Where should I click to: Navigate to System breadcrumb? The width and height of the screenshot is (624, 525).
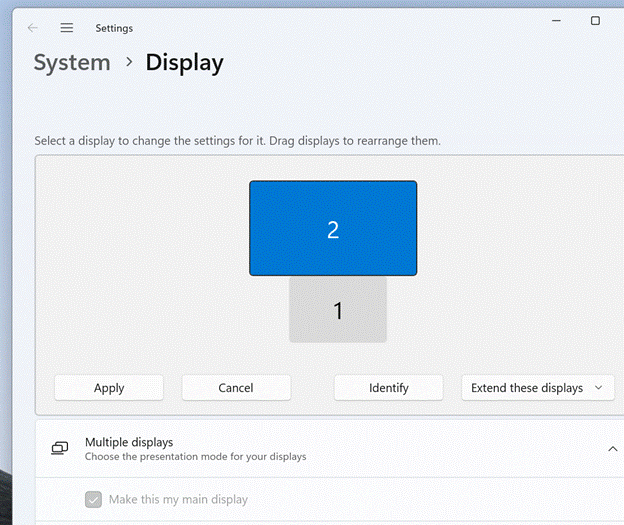point(72,62)
